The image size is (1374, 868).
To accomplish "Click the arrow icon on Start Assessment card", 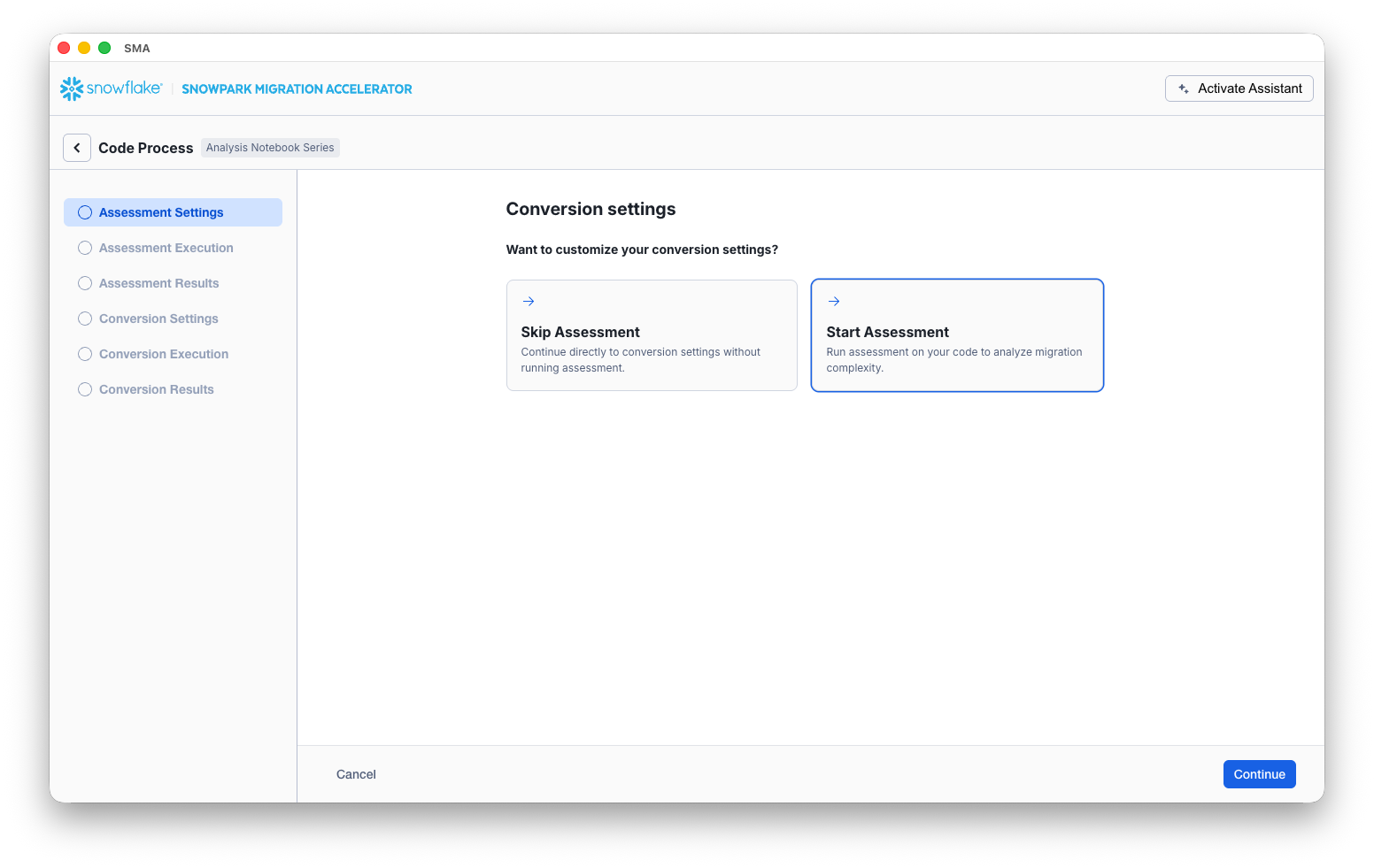I will point(834,302).
